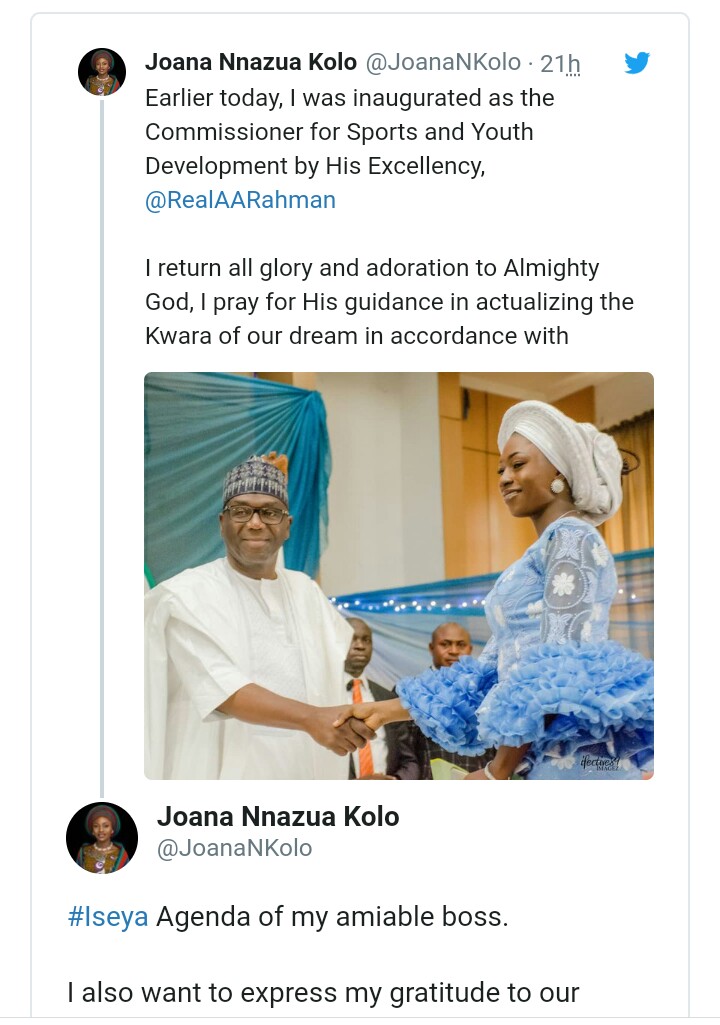Click the "Commissioner for Sports and Youth" line
Image resolution: width=720 pixels, height=1025 pixels.
[x=339, y=132]
